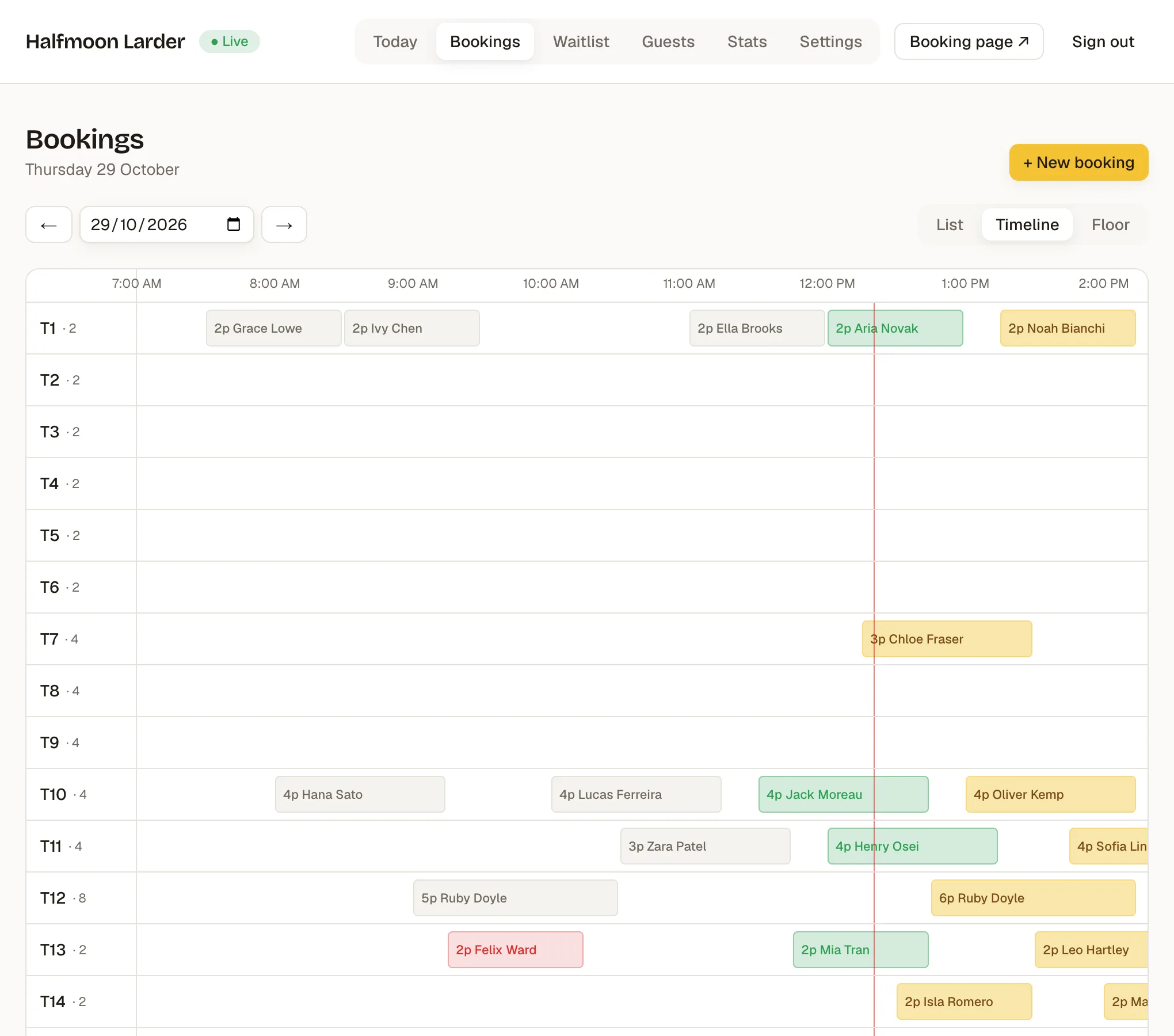Viewport: 1174px width, 1036px height.
Task: Open Grace Lowe's booking on T1
Action: 274,328
